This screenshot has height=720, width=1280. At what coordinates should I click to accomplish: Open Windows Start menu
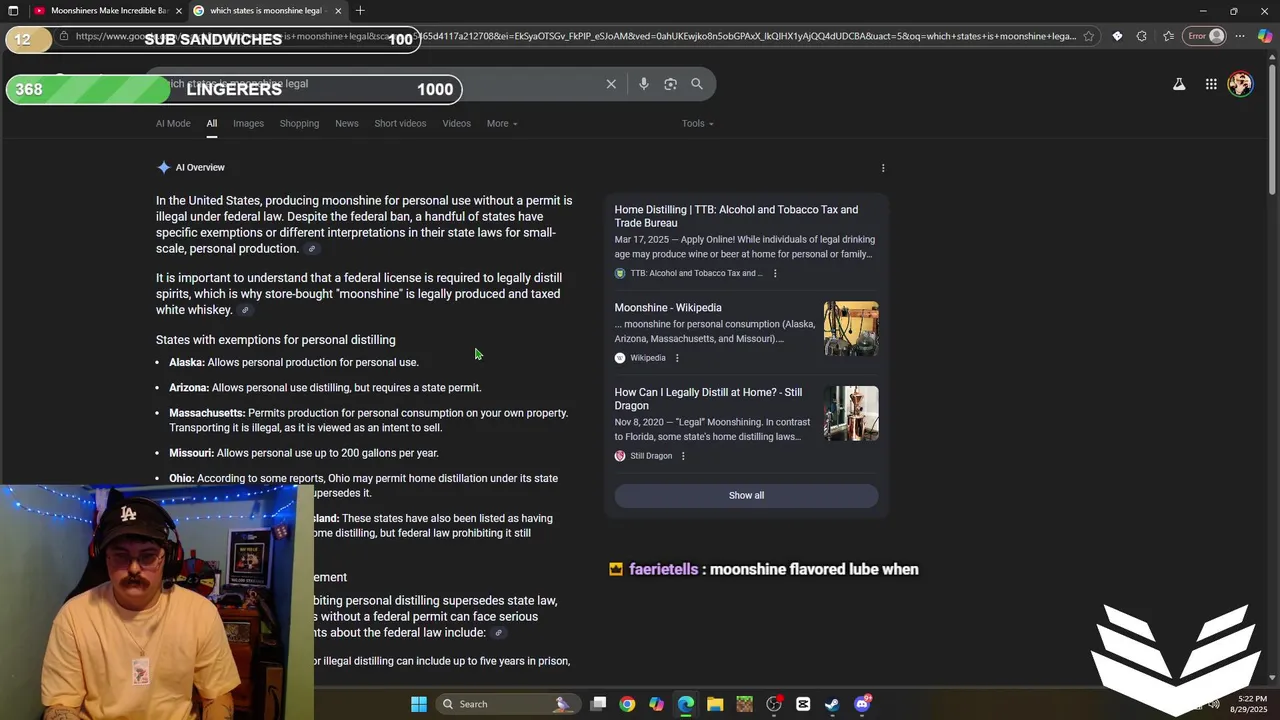419,704
